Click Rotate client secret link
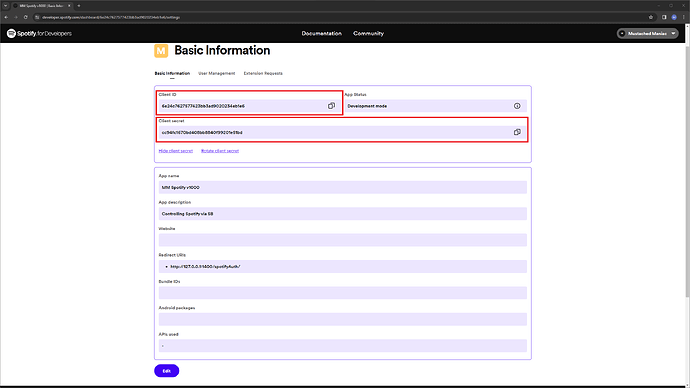The image size is (690, 388). pyautogui.click(x=220, y=151)
